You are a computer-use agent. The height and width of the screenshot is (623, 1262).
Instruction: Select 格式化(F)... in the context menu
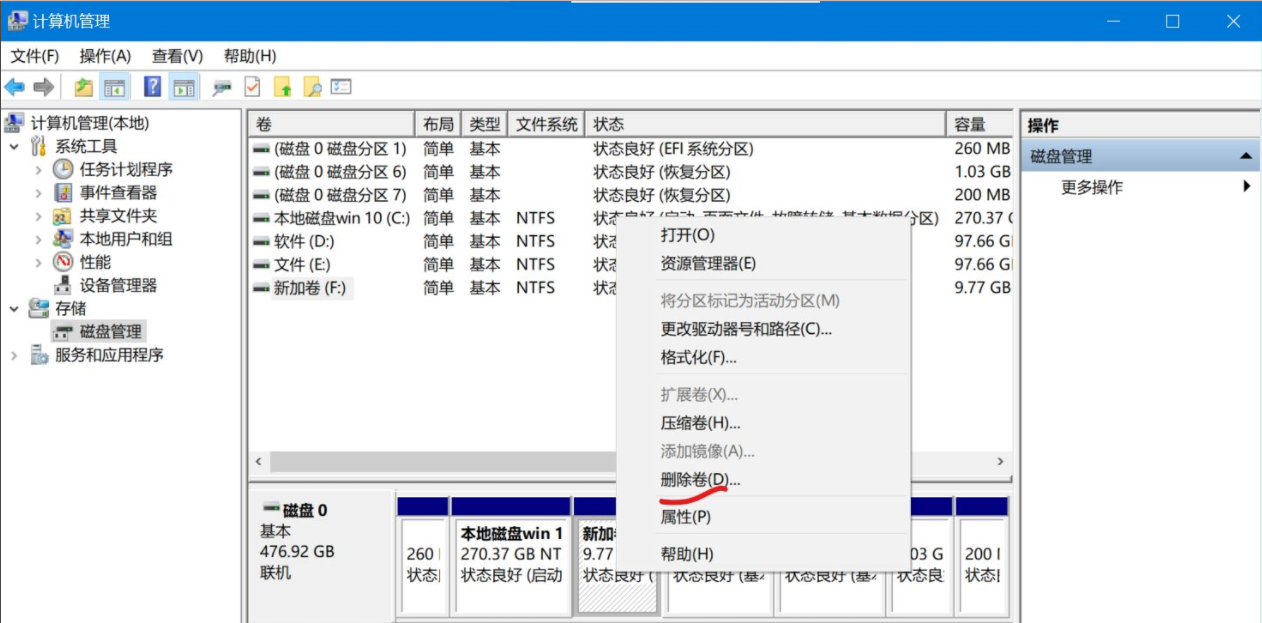pos(698,357)
